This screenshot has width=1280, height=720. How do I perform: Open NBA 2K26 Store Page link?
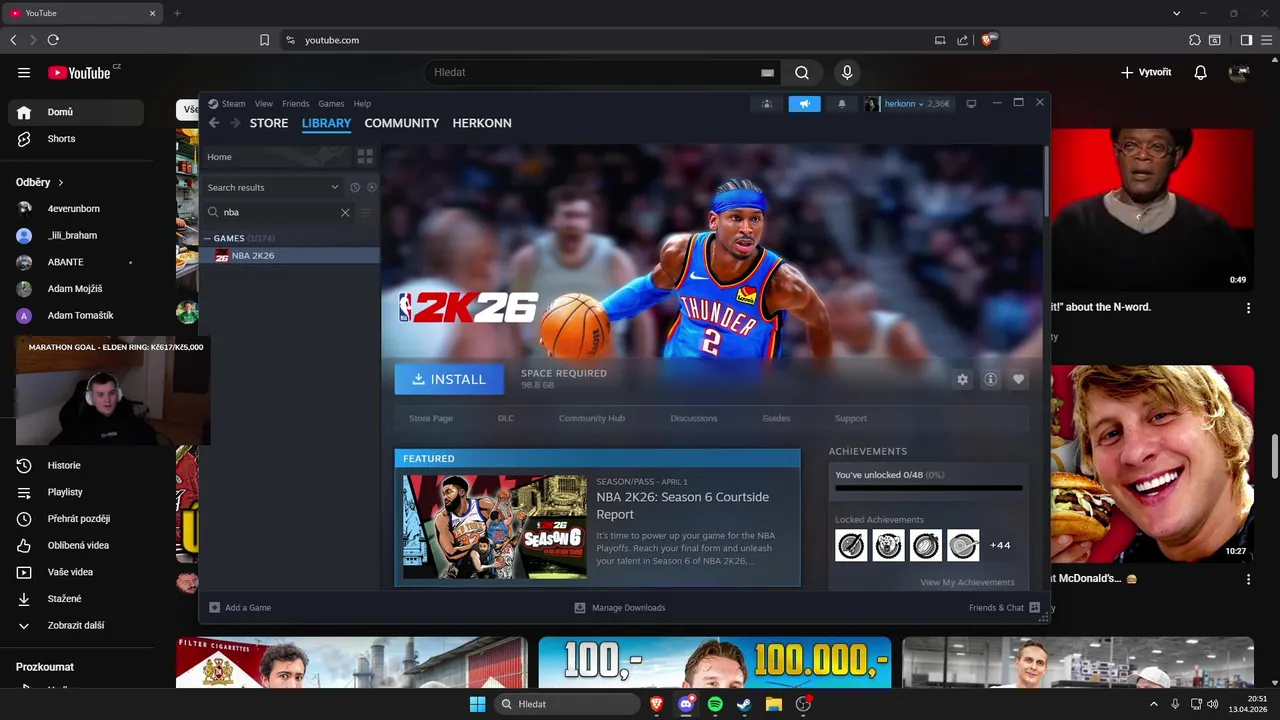431,418
